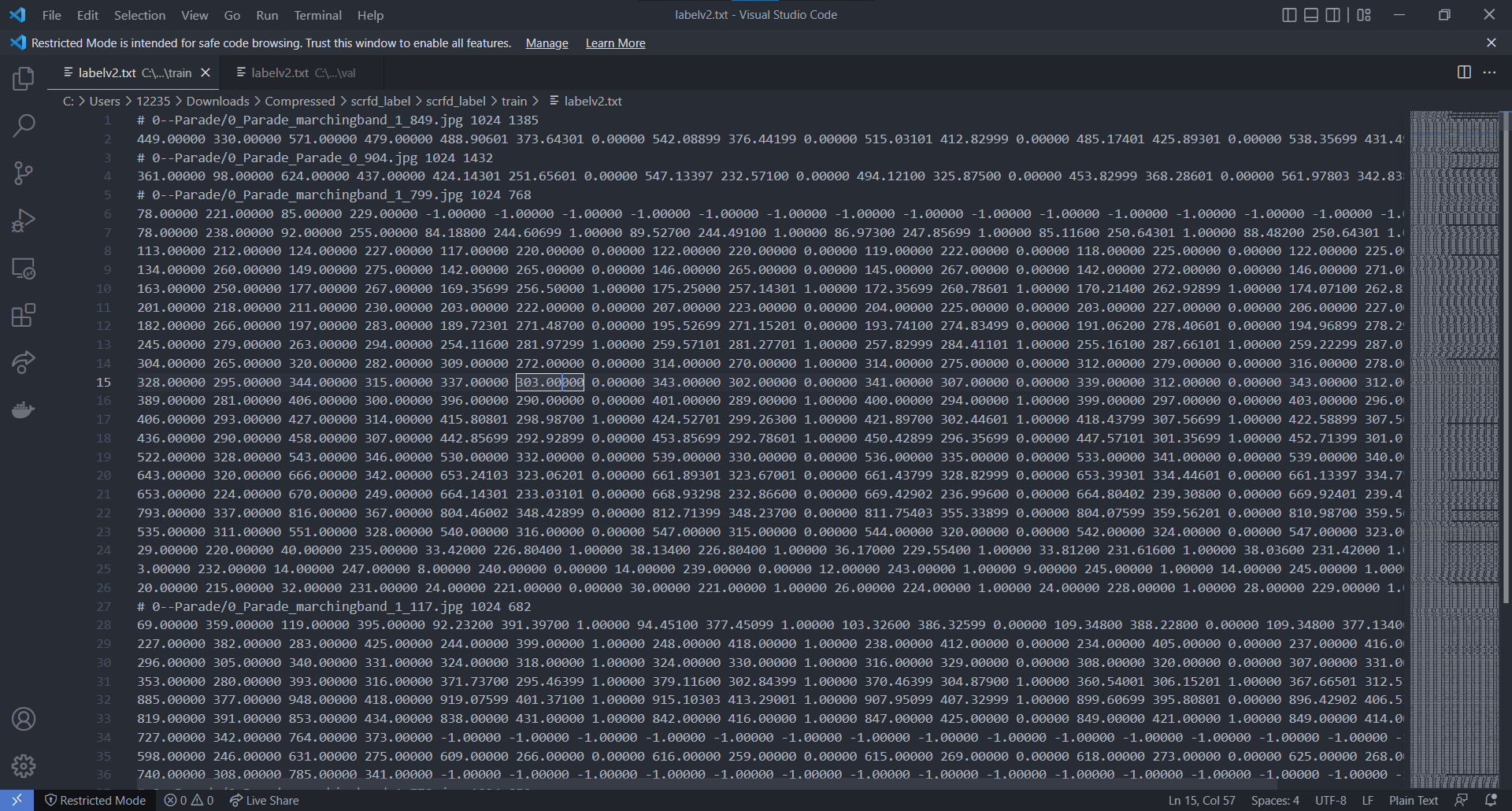Open the Run and Debug view
Viewport: 1512px width, 811px height.
pos(24,220)
